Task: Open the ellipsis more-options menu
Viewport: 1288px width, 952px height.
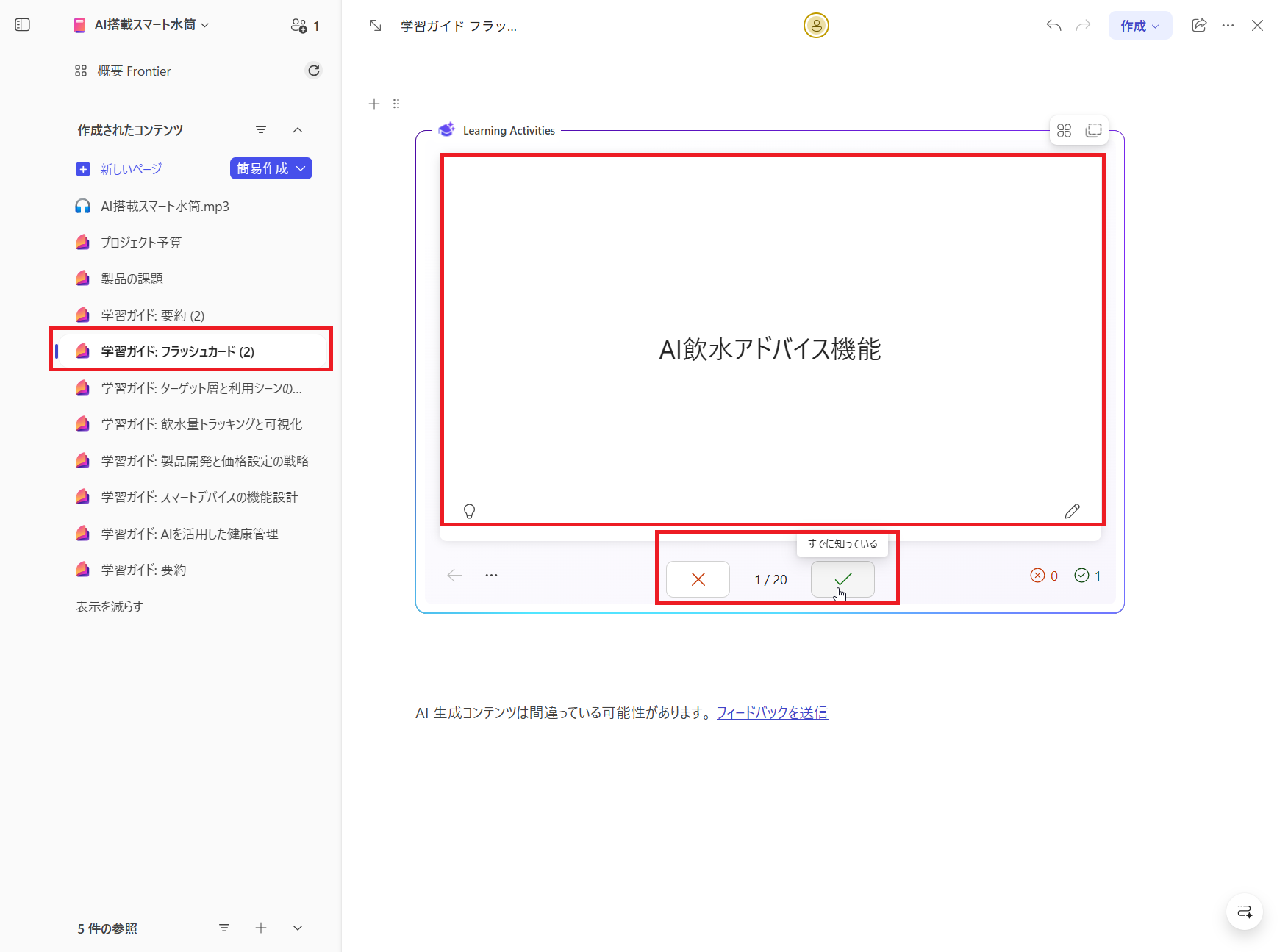Action: point(1228,24)
